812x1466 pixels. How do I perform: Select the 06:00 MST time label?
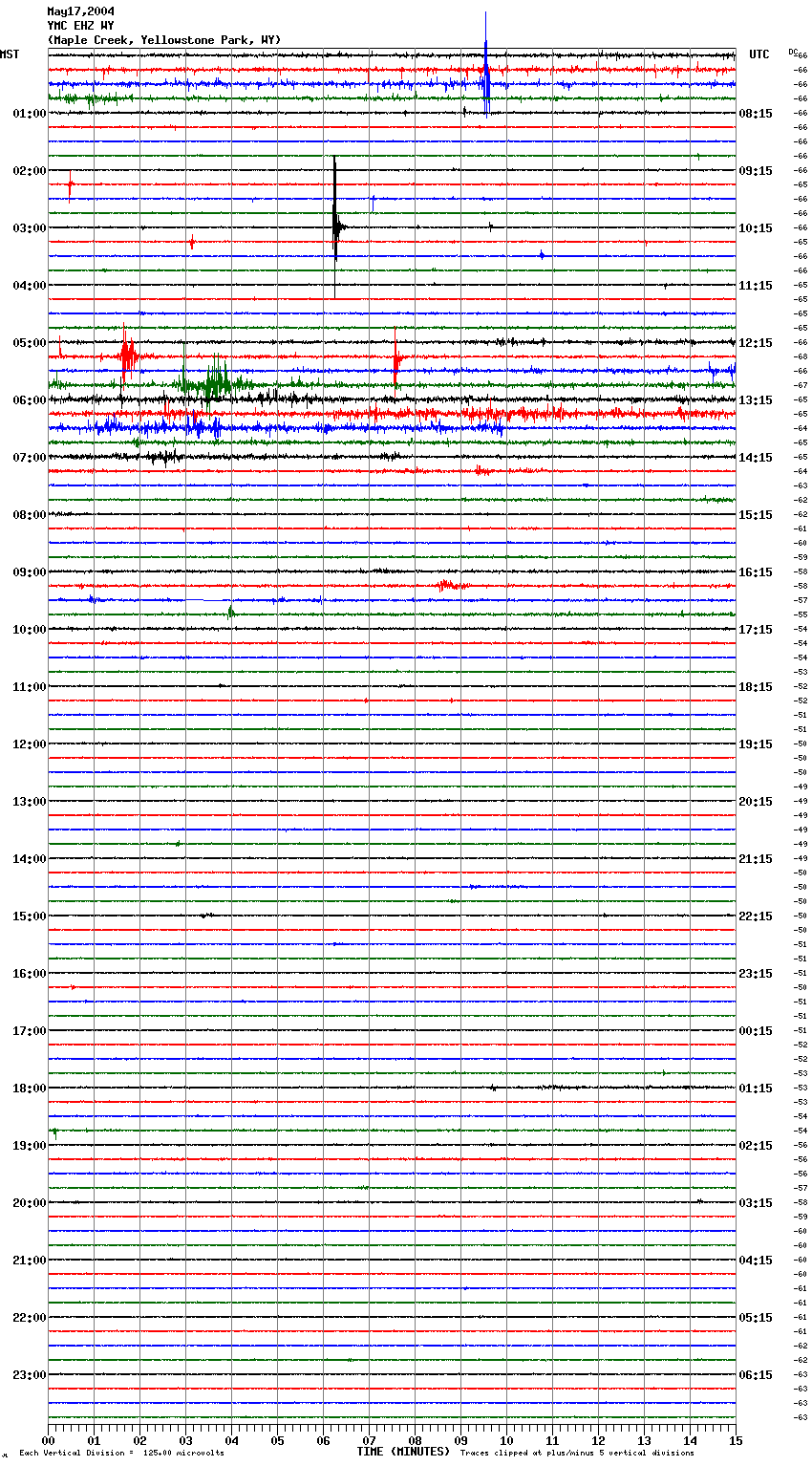(30, 400)
